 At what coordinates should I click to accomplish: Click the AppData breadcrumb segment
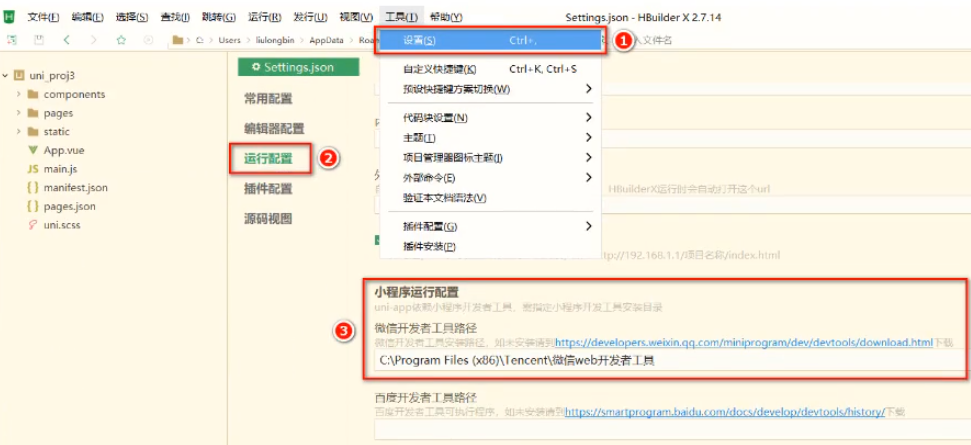(x=326, y=40)
